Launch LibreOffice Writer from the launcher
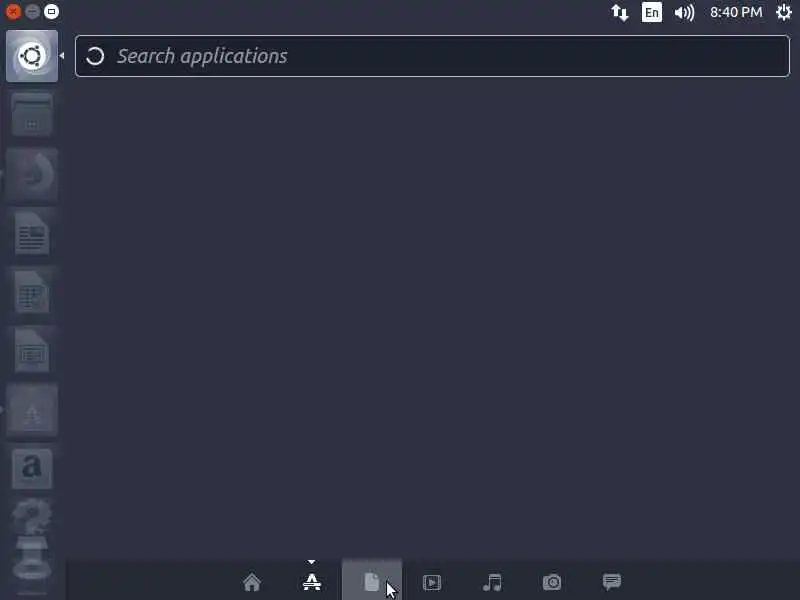This screenshot has height=600, width=800. pyautogui.click(x=32, y=233)
